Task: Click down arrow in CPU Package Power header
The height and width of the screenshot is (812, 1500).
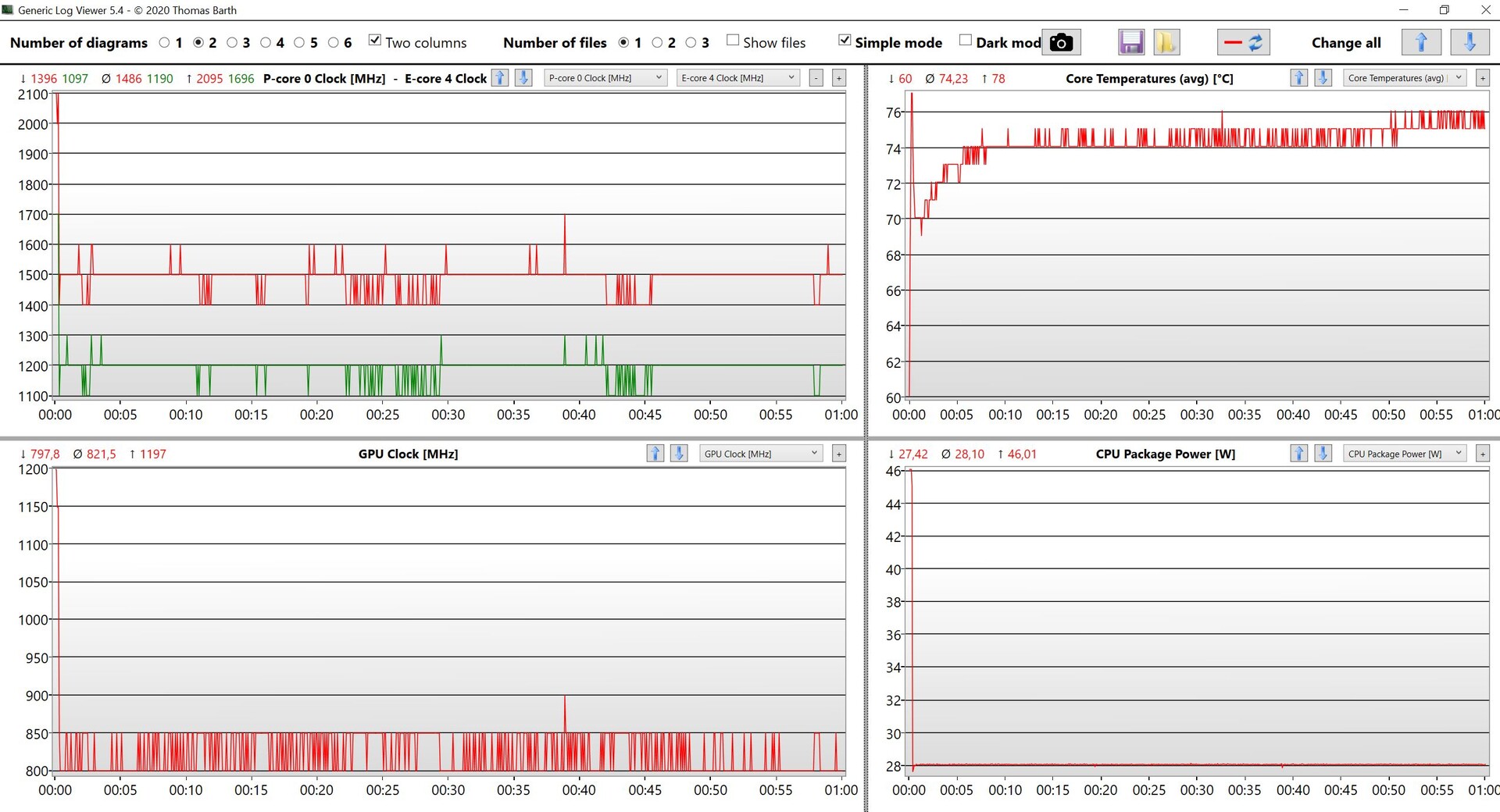Action: [x=1323, y=454]
